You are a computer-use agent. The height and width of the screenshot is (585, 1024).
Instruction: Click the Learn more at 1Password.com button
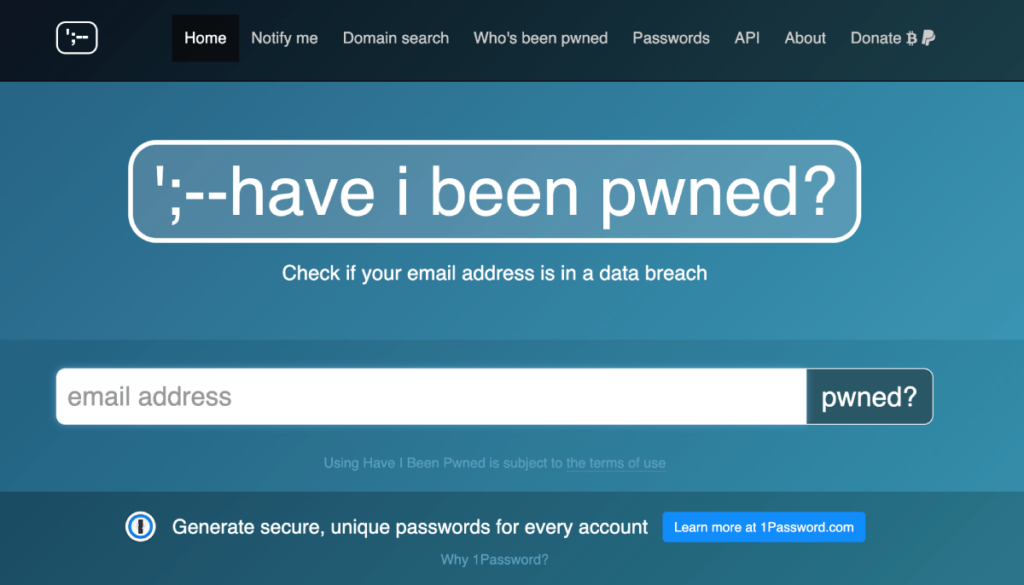[763, 526]
